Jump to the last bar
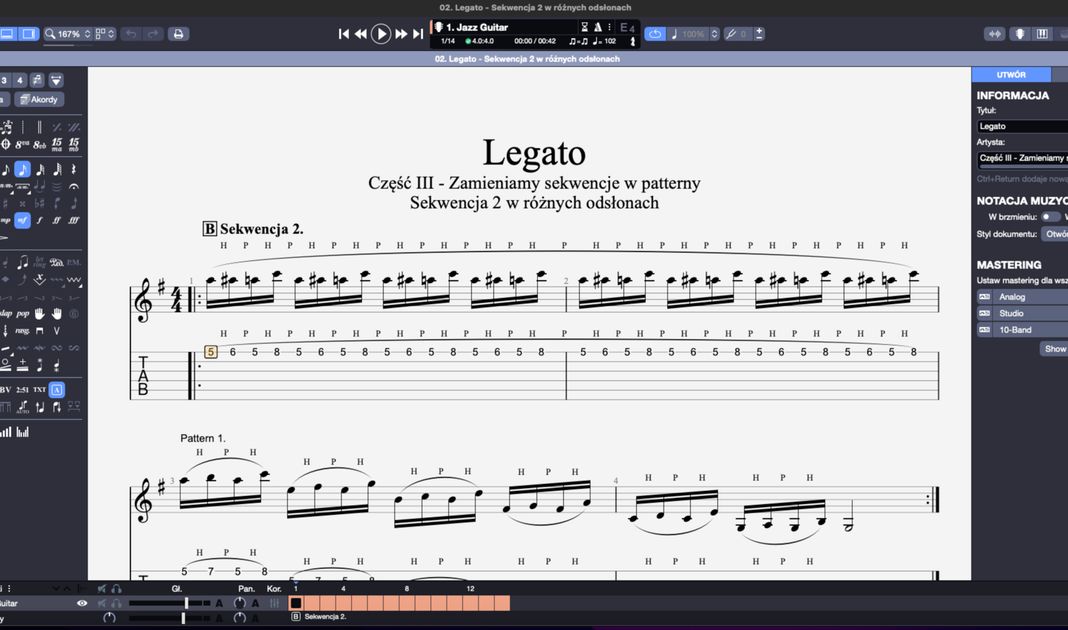The image size is (1068, 630). (x=418, y=34)
